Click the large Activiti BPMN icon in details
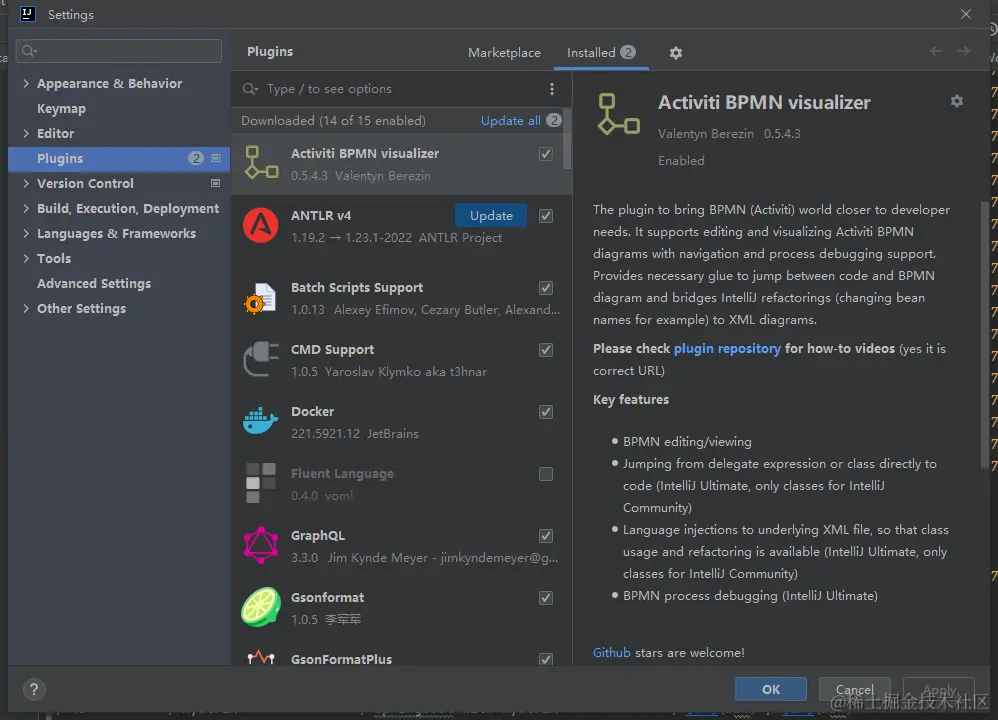 [618, 114]
